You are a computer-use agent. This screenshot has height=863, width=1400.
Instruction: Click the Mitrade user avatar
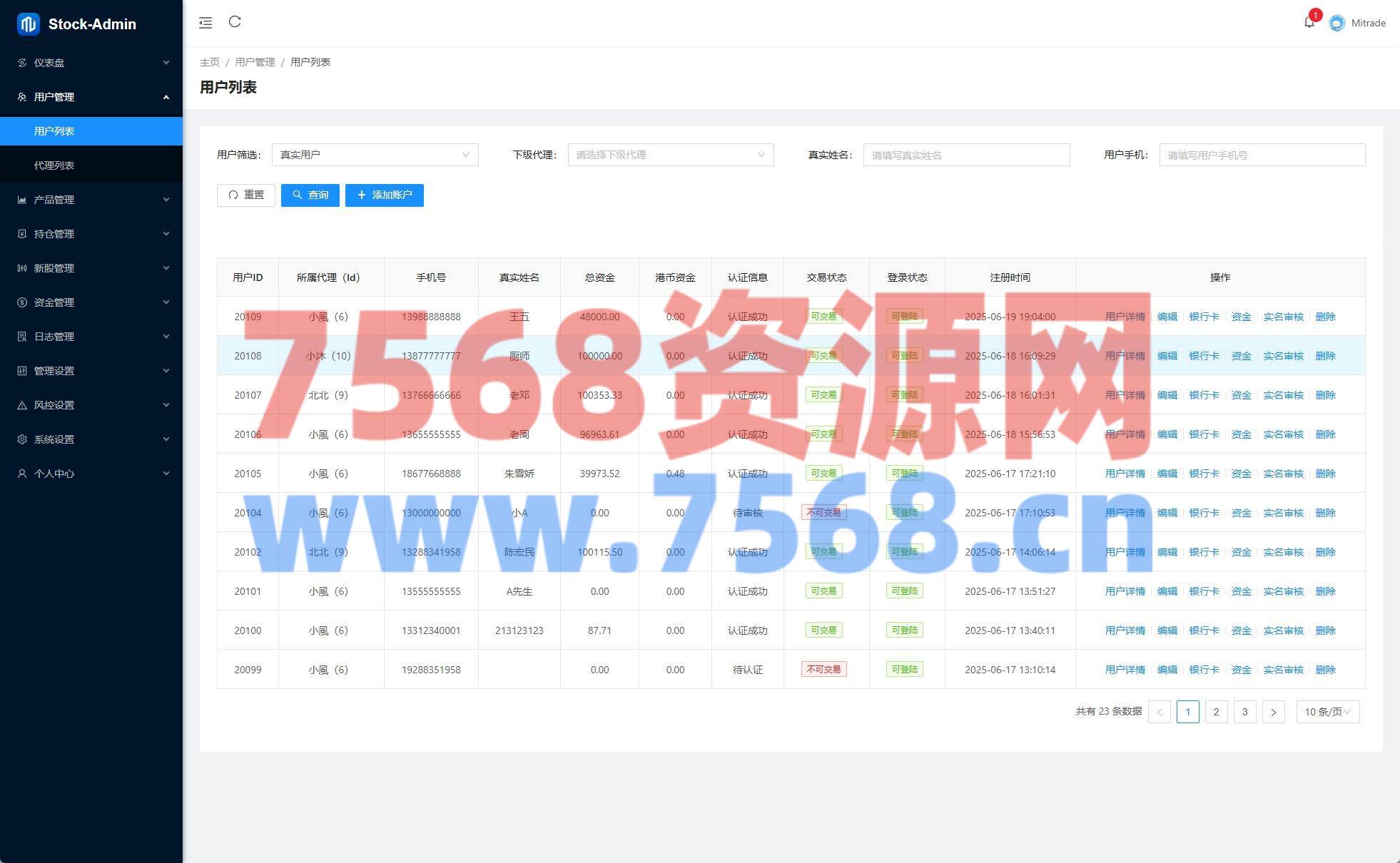pos(1337,23)
